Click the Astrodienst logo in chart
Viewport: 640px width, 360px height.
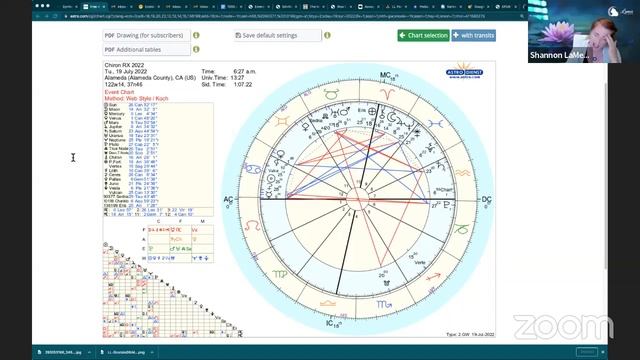pos(464,71)
